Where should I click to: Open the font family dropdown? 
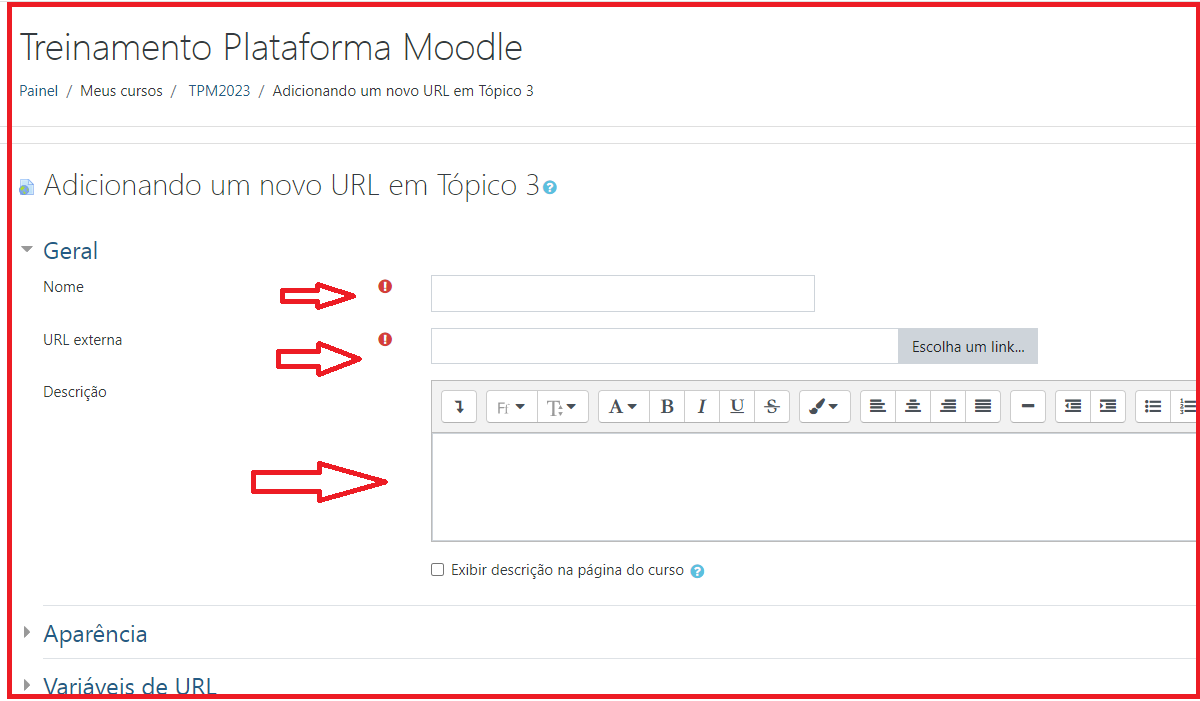click(x=512, y=407)
